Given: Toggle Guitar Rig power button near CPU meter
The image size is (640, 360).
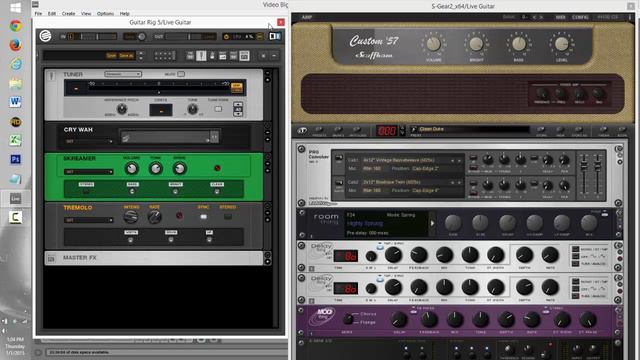Looking at the screenshot, I should pyautogui.click(x=226, y=37).
